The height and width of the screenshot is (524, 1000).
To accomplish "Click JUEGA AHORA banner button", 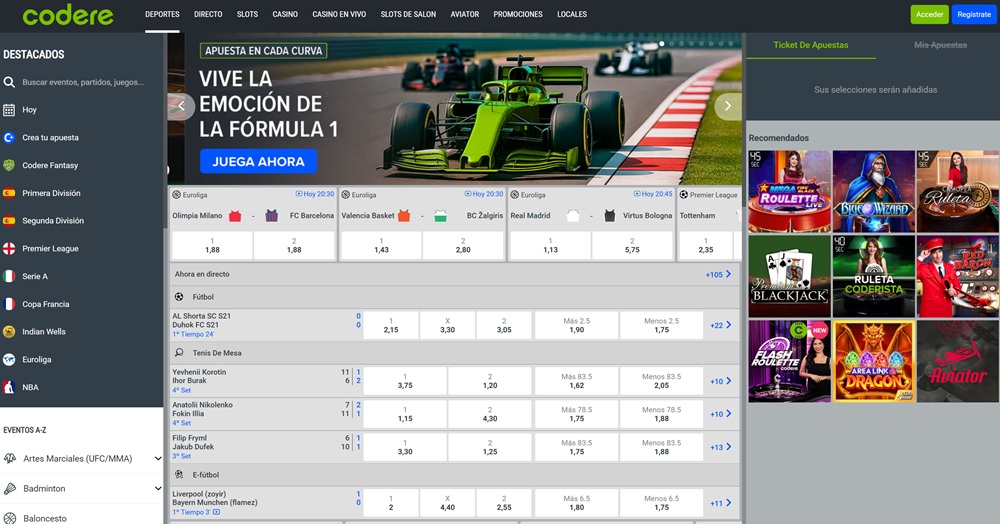I will point(258,162).
